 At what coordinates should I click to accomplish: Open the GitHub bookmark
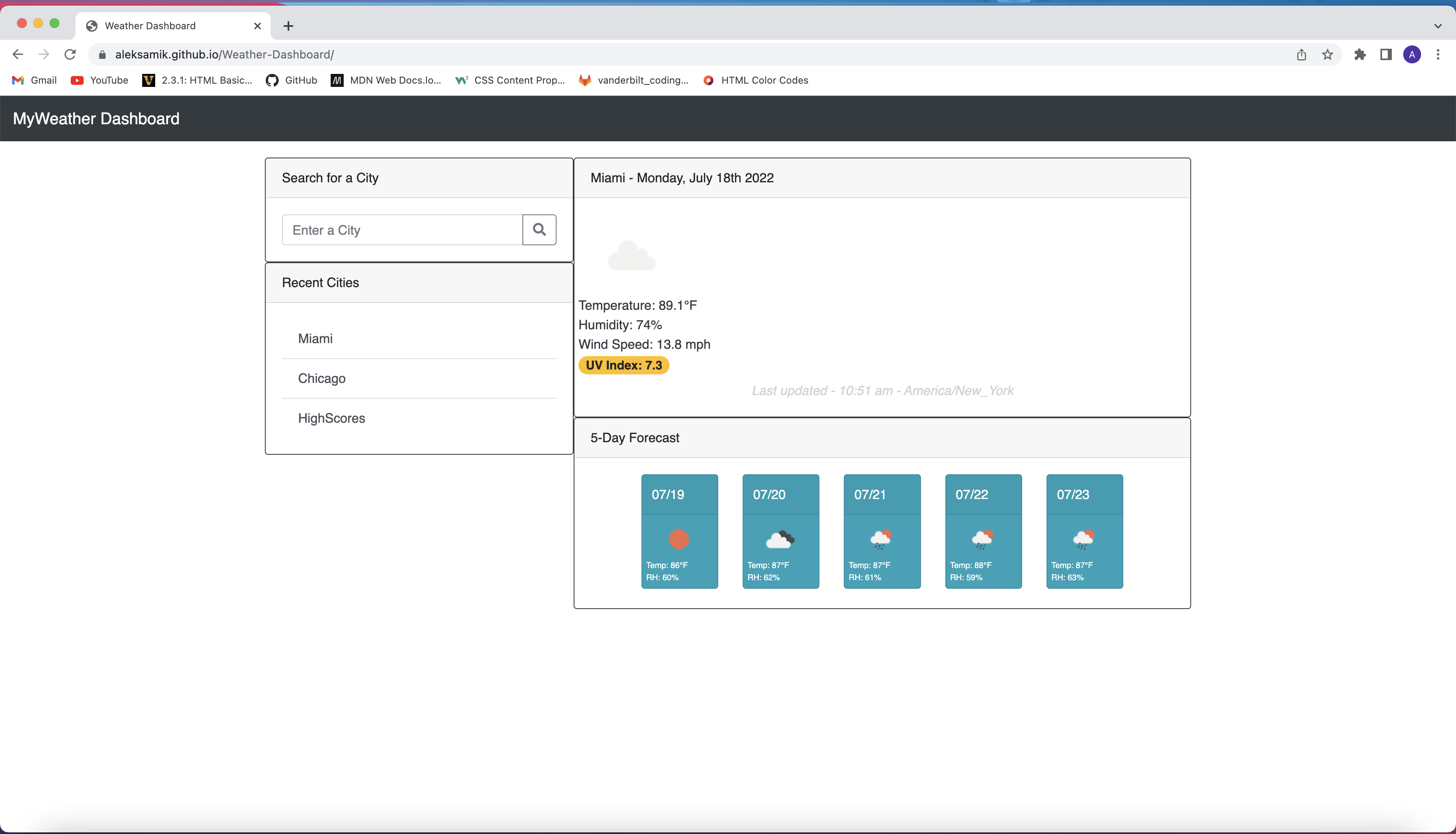click(291, 80)
